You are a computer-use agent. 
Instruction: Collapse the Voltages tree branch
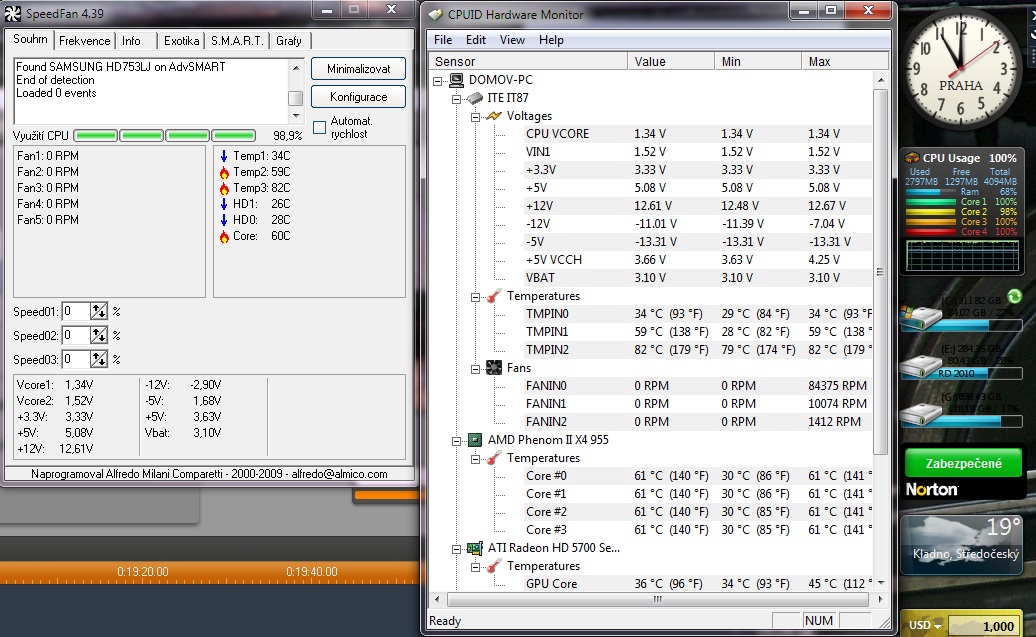[476, 116]
